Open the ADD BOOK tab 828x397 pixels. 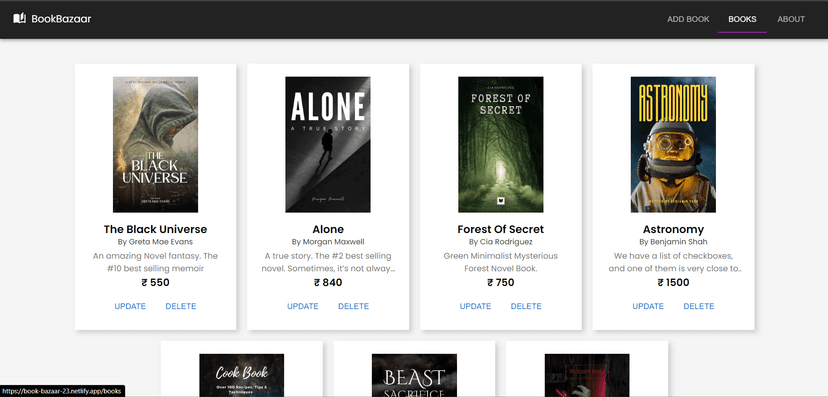(x=688, y=19)
